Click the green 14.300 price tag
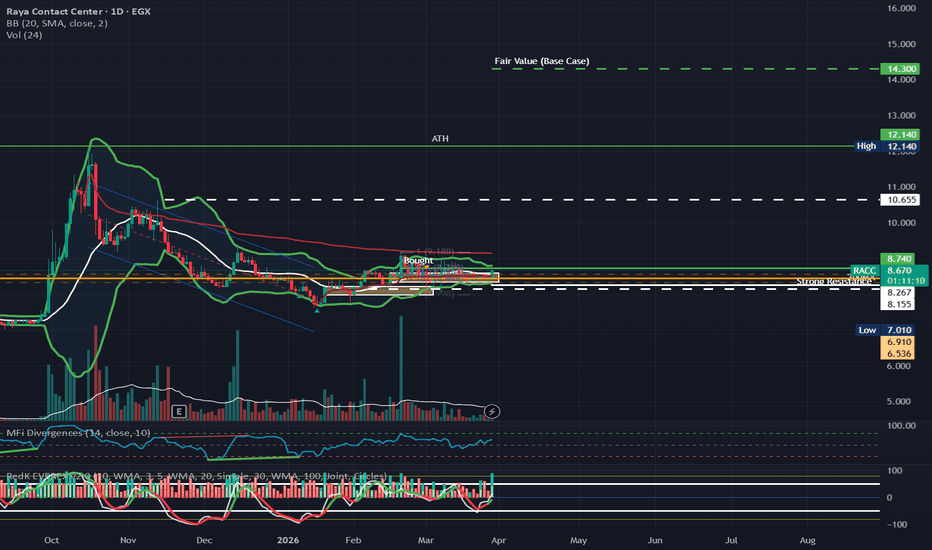932x550 pixels. coord(901,69)
